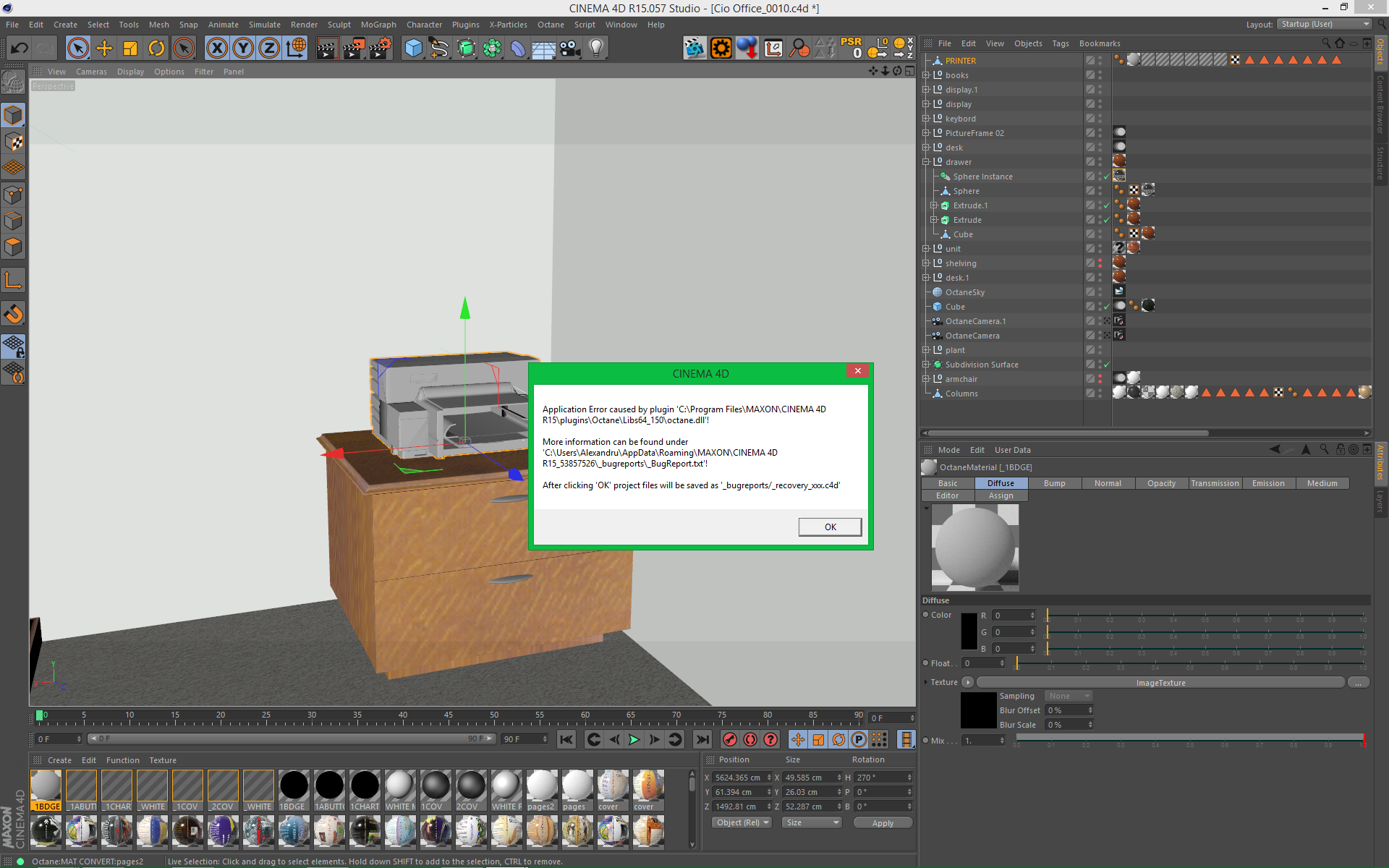
Task: Click the black Diffuse color swatch
Action: (x=969, y=631)
